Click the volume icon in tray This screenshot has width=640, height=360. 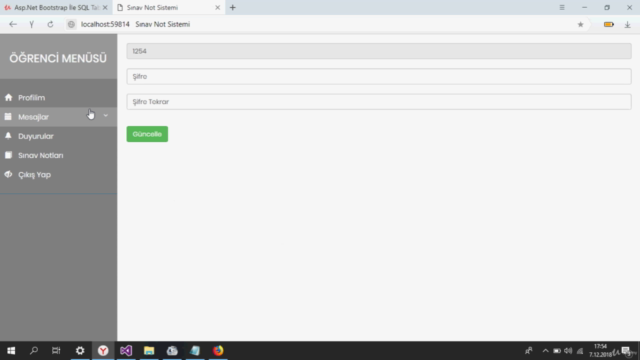point(568,351)
